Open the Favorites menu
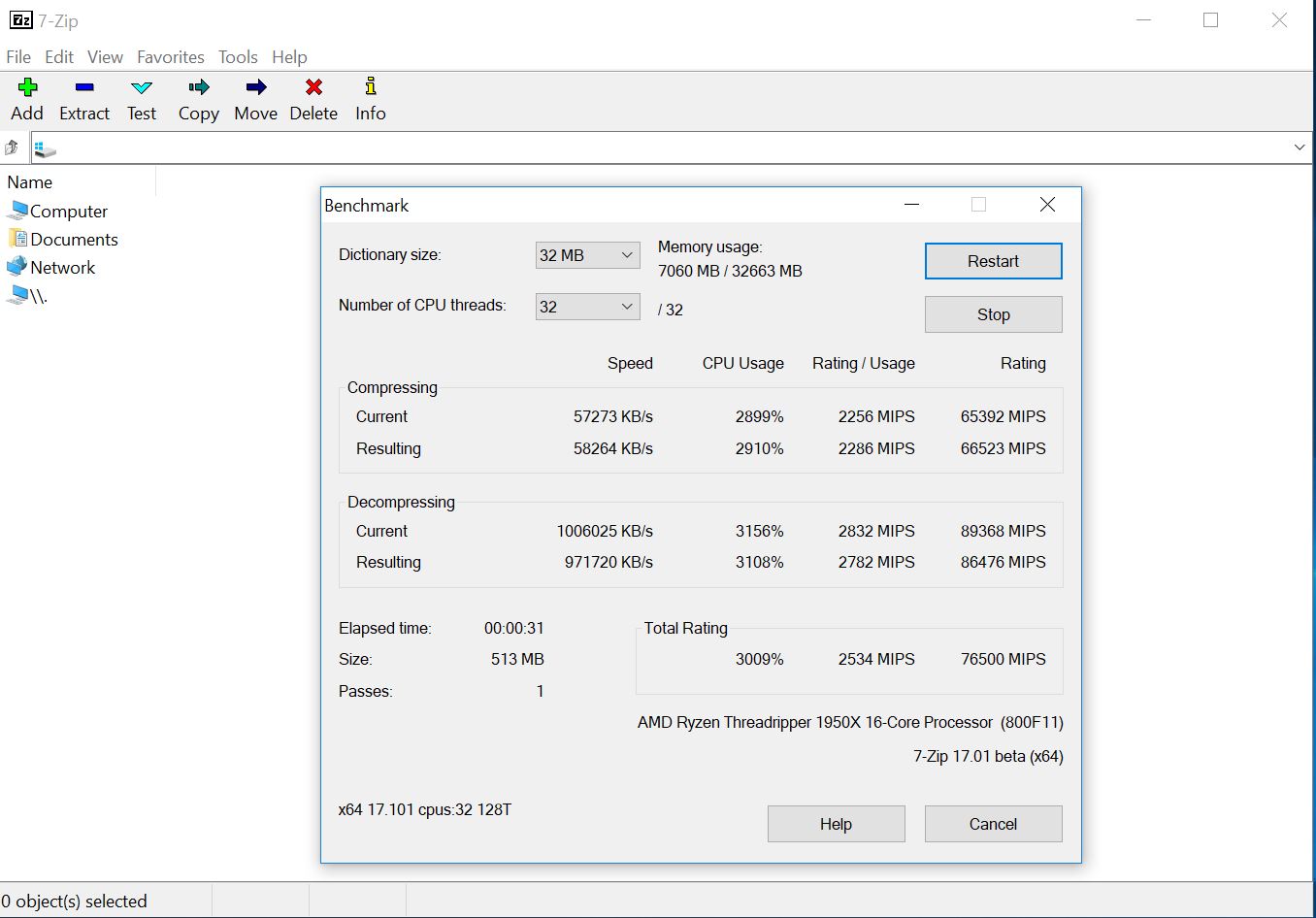The image size is (1316, 918). (x=171, y=57)
